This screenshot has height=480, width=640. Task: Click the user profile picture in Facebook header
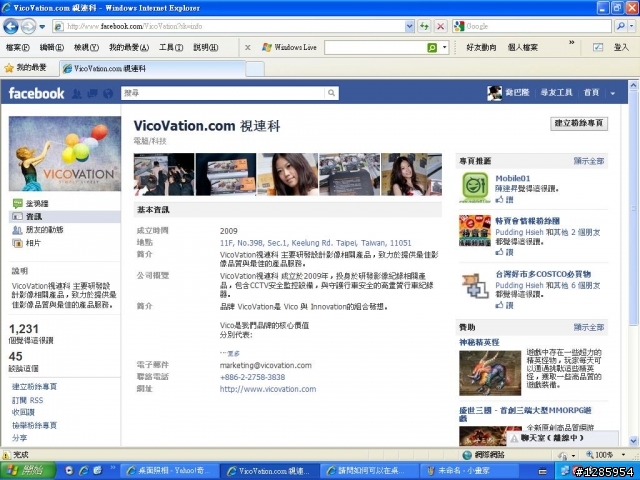click(x=494, y=93)
